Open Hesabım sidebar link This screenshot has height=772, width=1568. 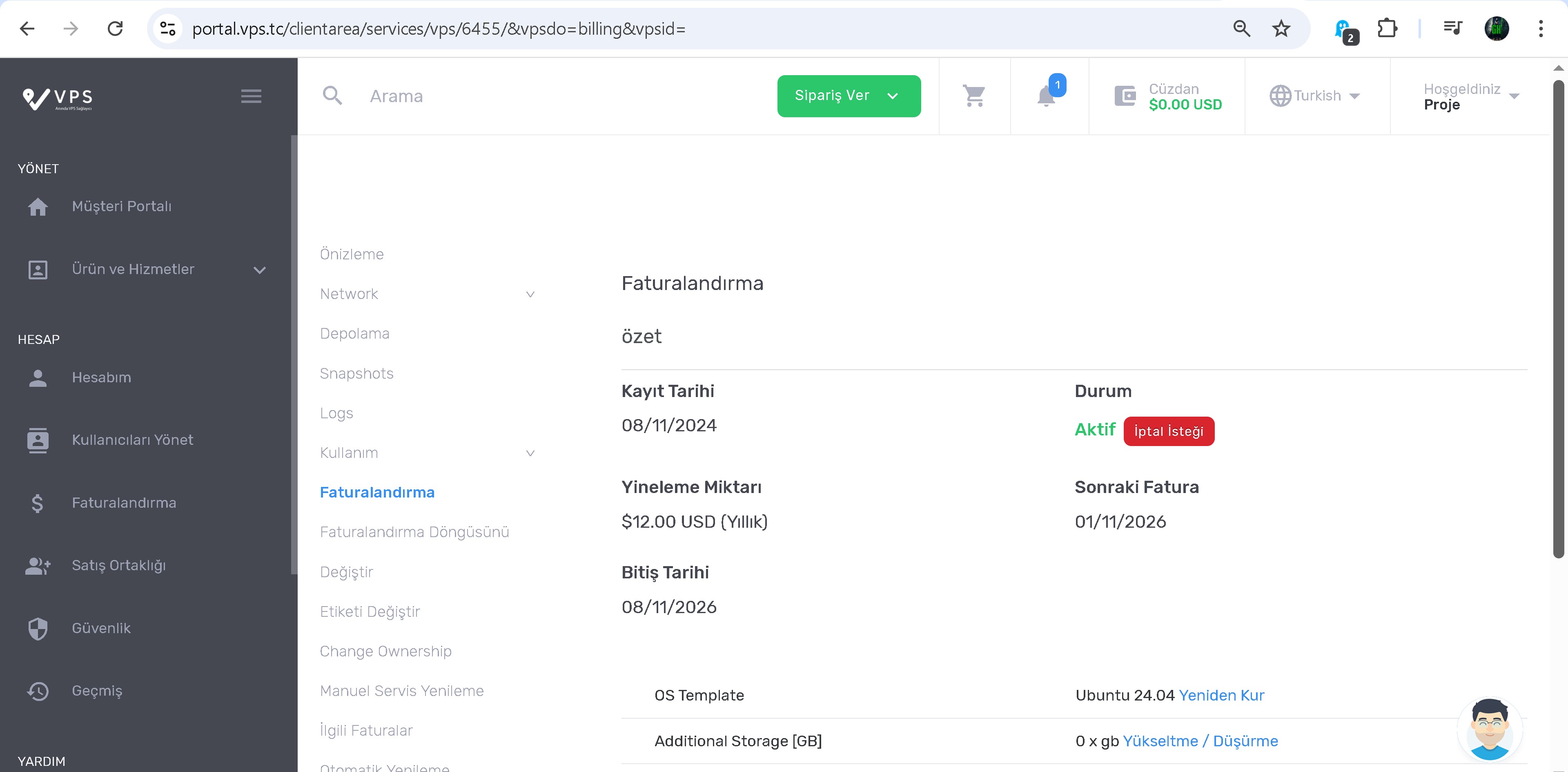102,377
